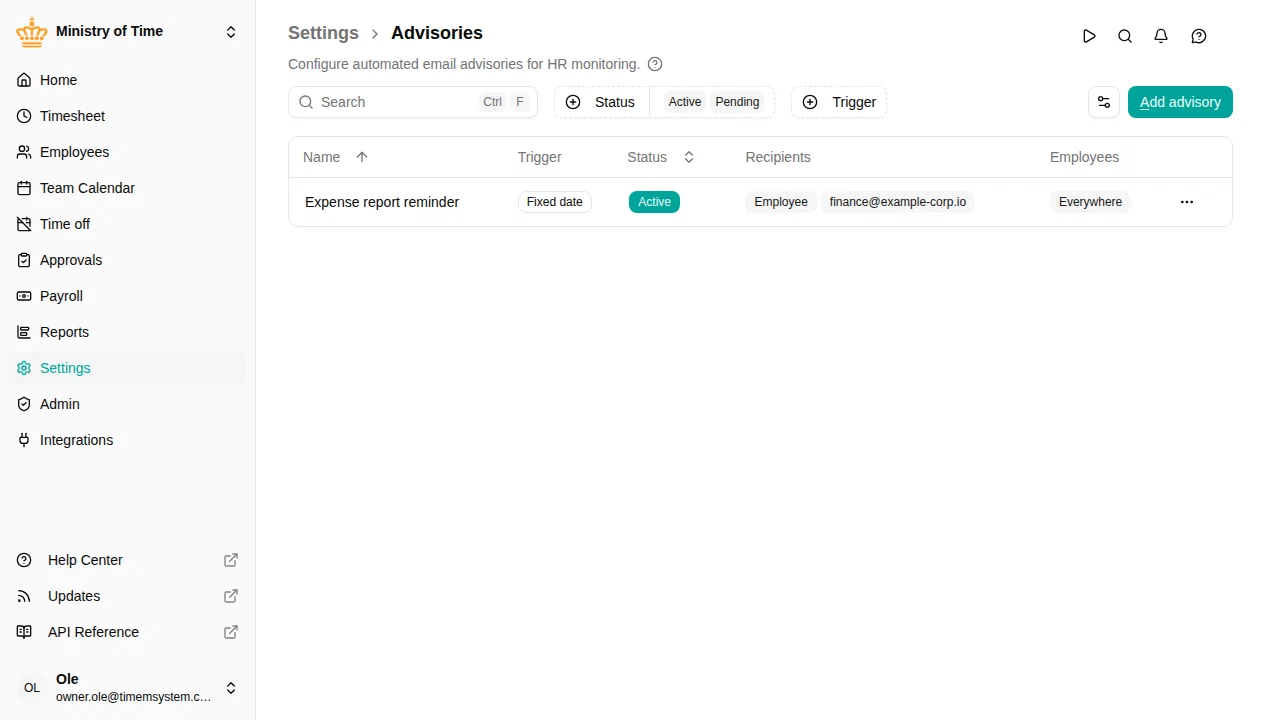This screenshot has width=1280, height=720.
Task: Go to Approvals
Action: (127, 260)
